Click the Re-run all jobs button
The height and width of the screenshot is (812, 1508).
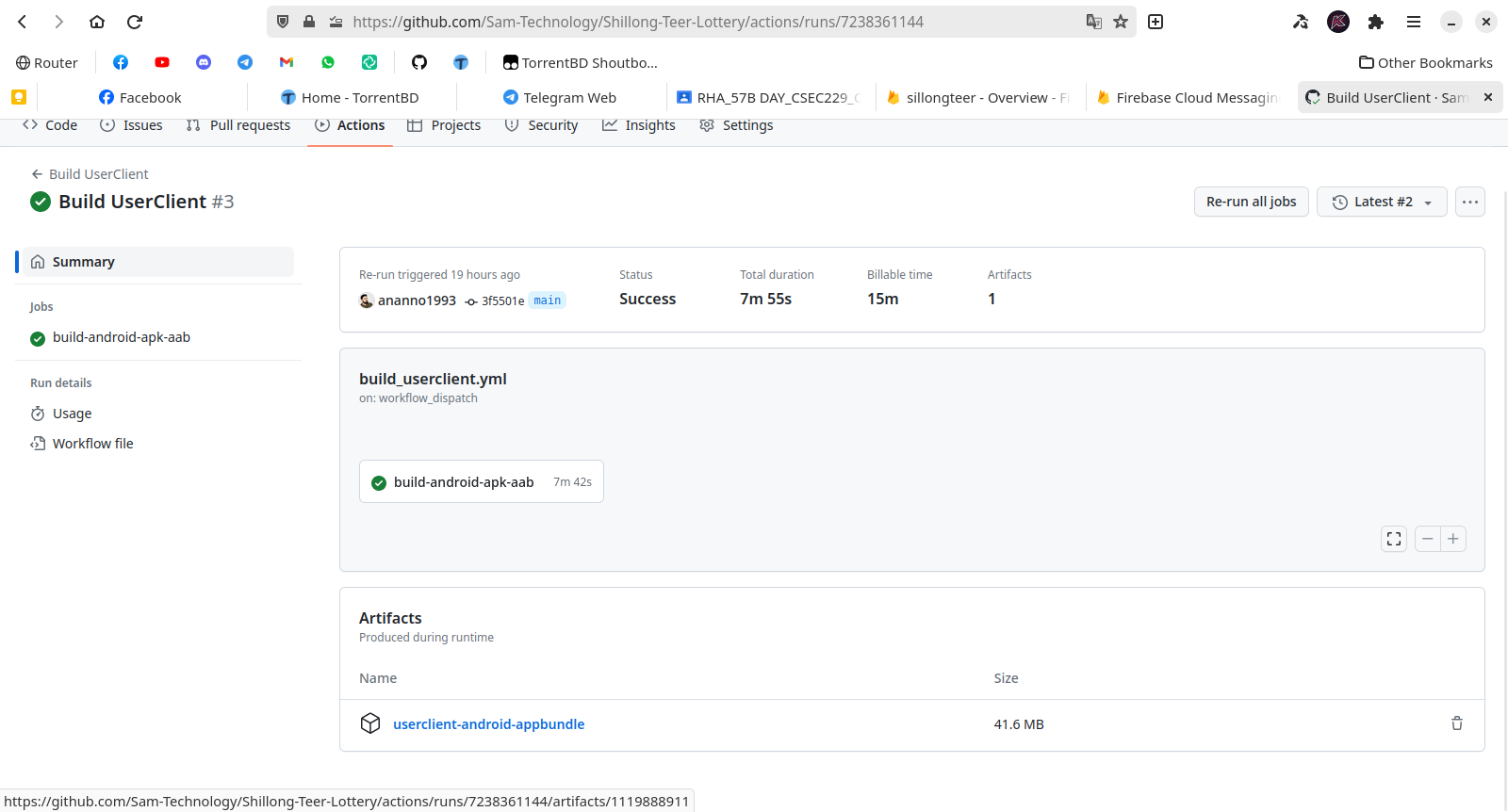click(x=1251, y=202)
